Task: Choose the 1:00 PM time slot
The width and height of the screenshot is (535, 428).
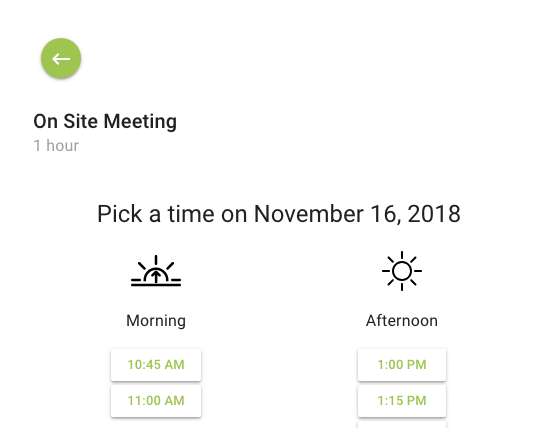Action: (x=402, y=365)
